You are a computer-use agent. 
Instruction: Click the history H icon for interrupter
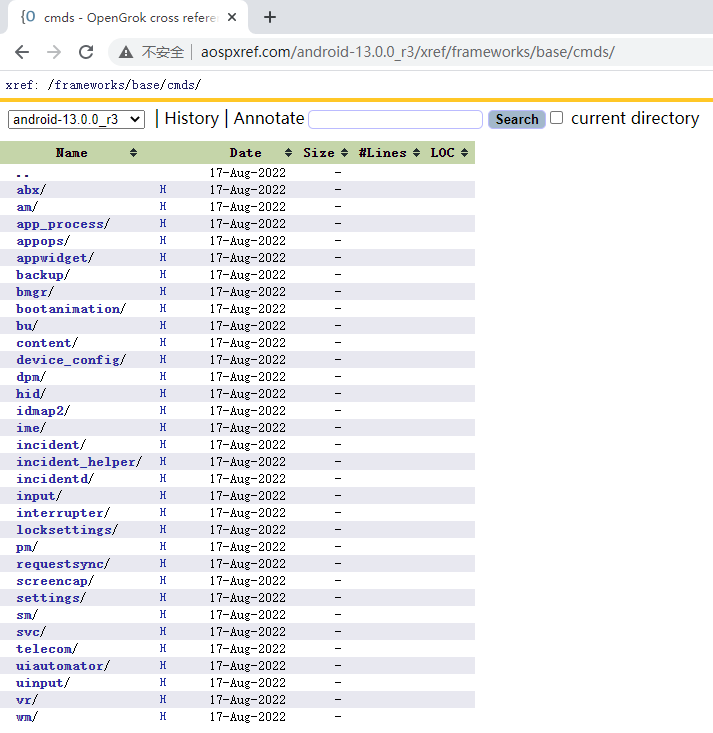[163, 512]
